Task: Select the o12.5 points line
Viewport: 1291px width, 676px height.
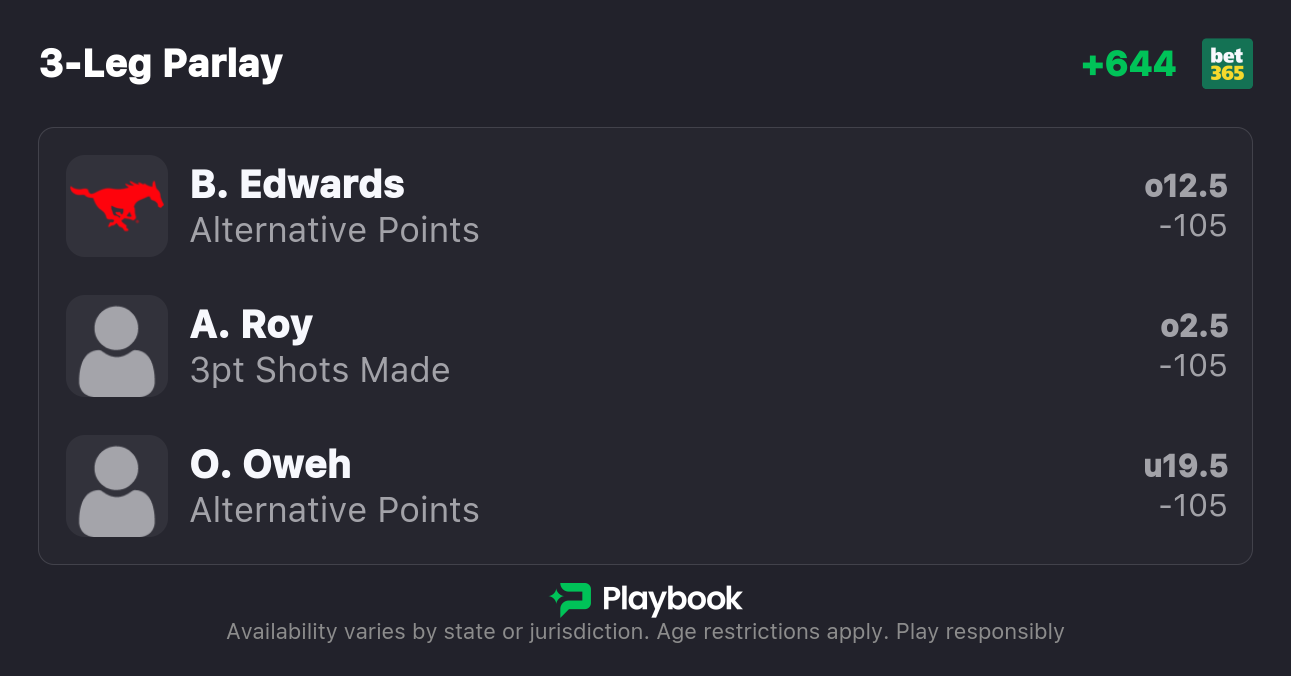Action: 1186,186
